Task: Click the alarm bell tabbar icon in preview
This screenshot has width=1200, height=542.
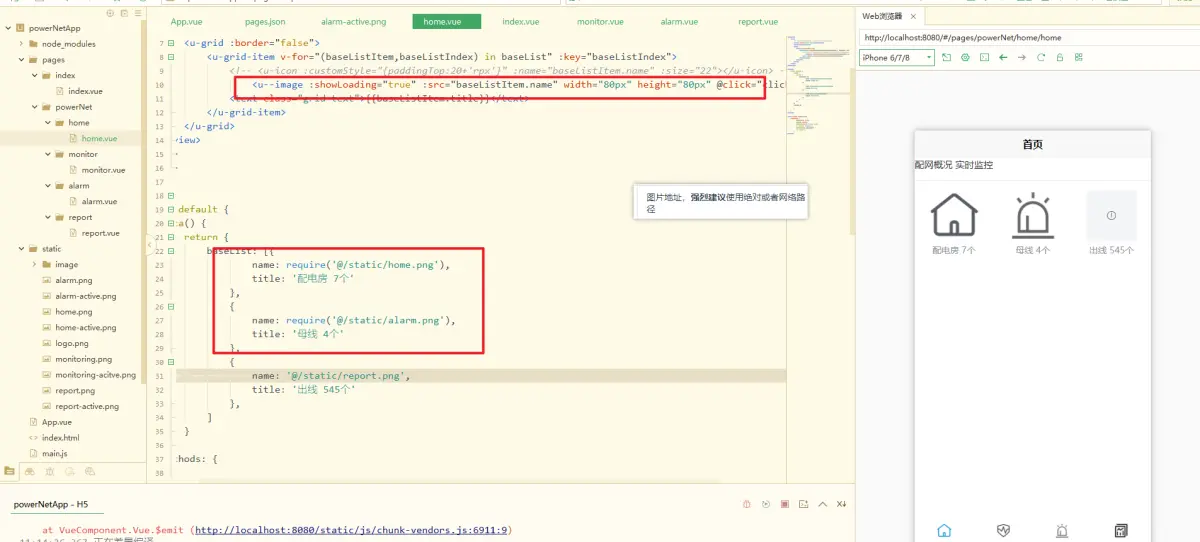Action: coord(1062,530)
